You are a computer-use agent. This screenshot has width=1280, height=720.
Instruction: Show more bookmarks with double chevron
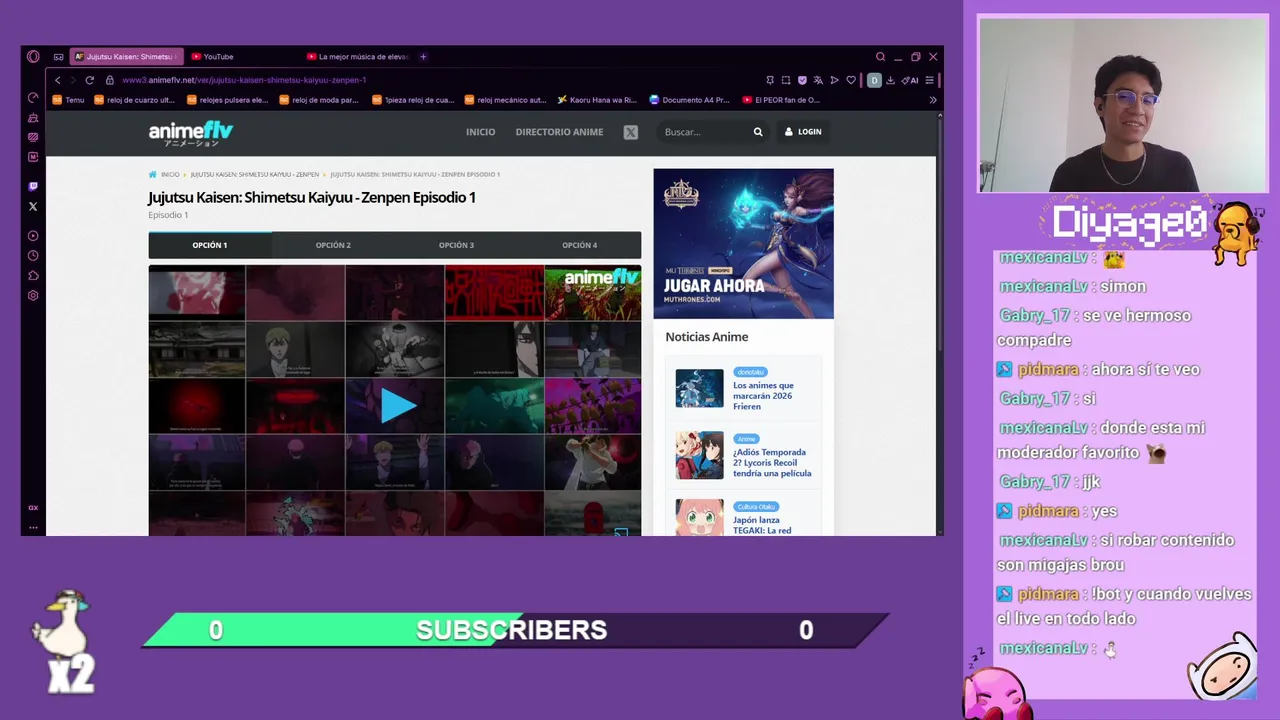point(933,100)
